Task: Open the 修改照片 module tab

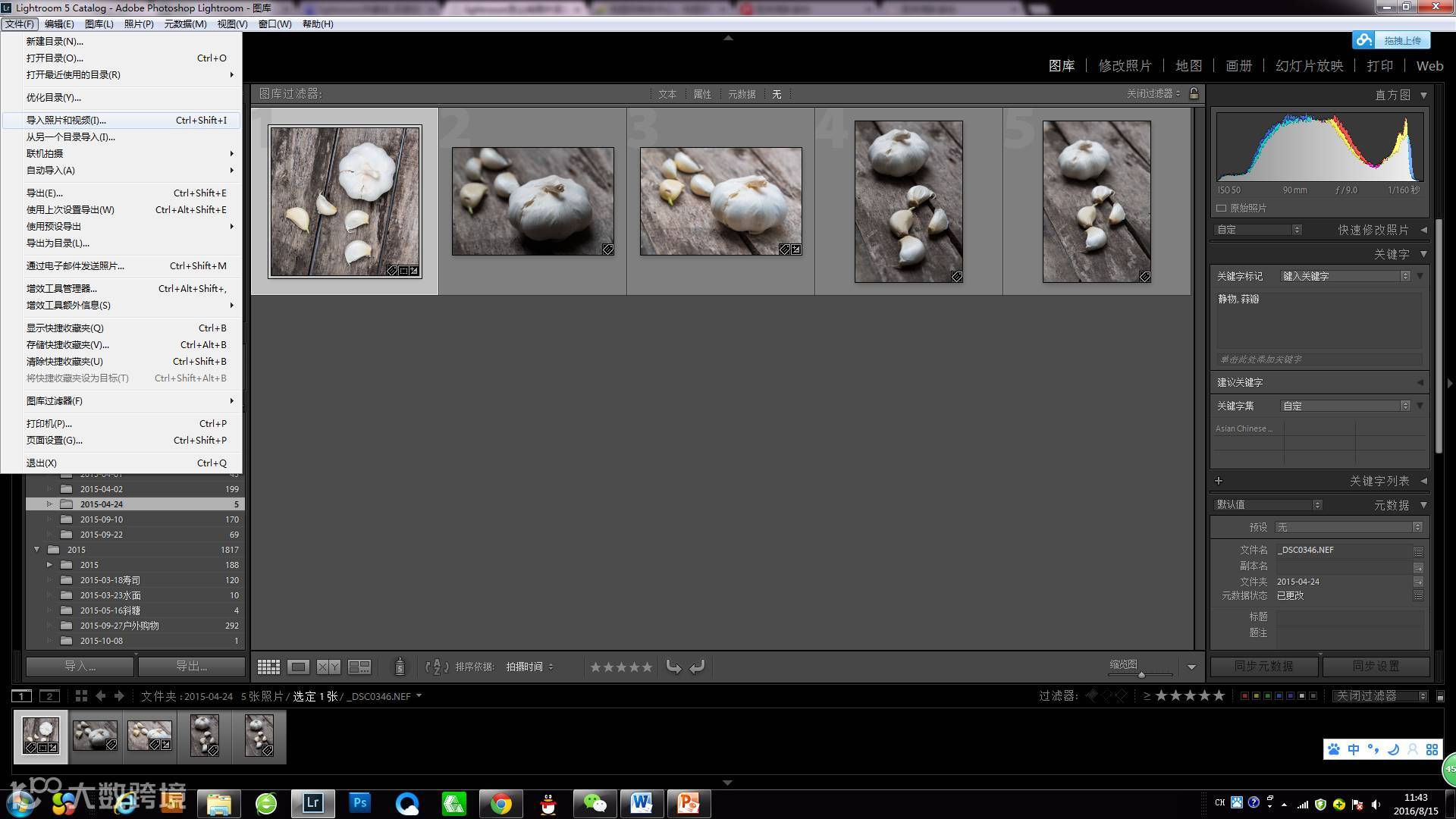Action: [x=1125, y=66]
